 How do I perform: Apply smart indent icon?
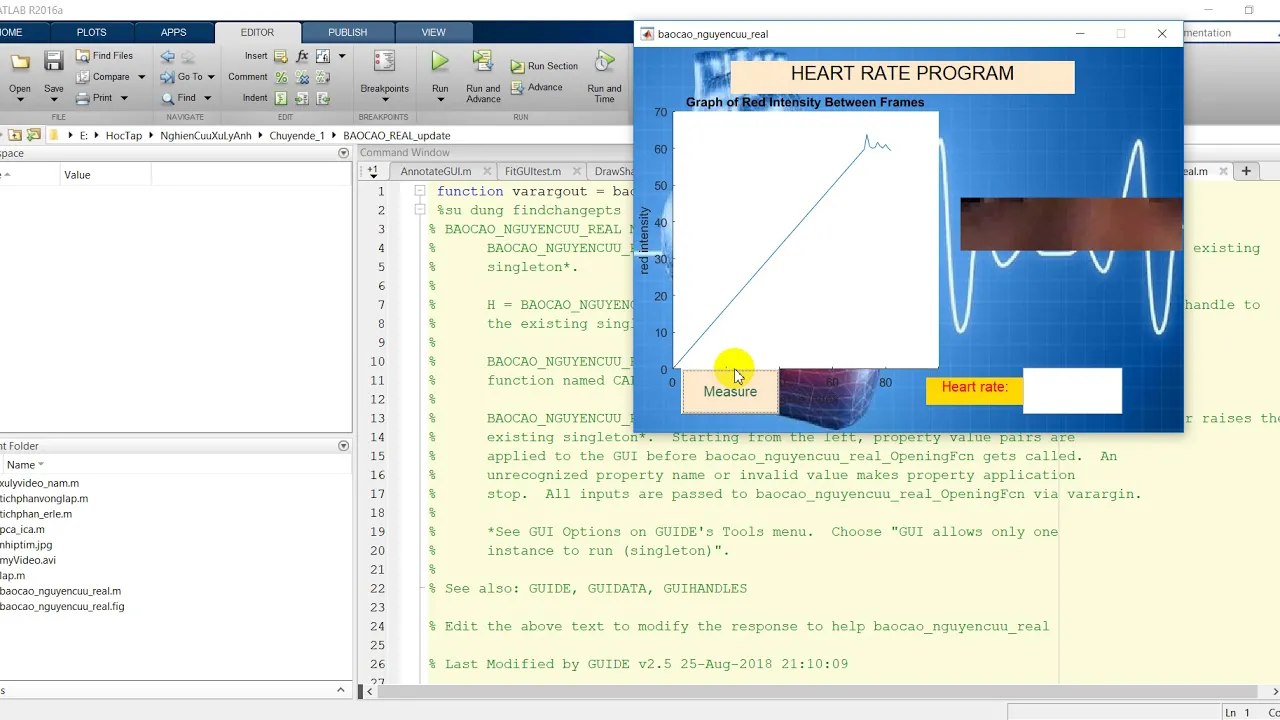point(281,98)
